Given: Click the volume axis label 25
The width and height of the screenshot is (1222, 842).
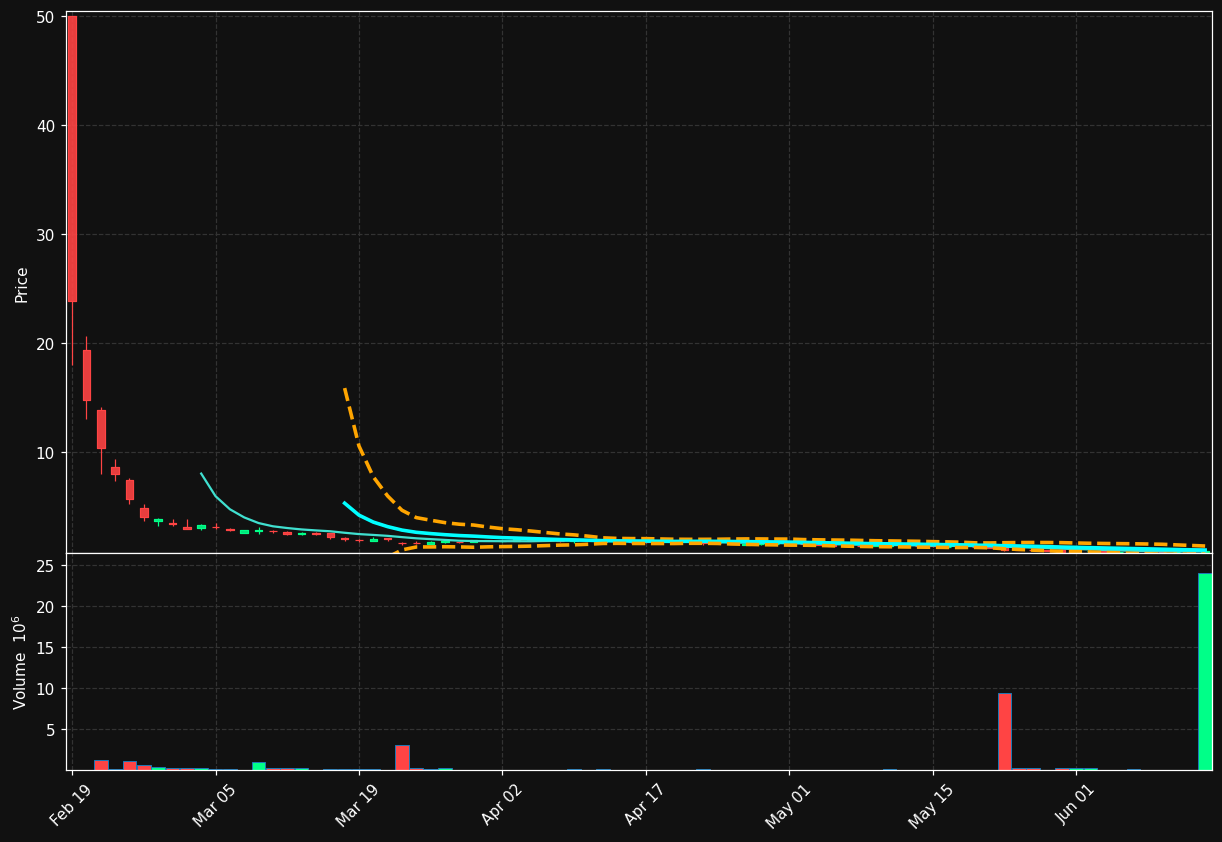Looking at the screenshot, I should point(47,566).
